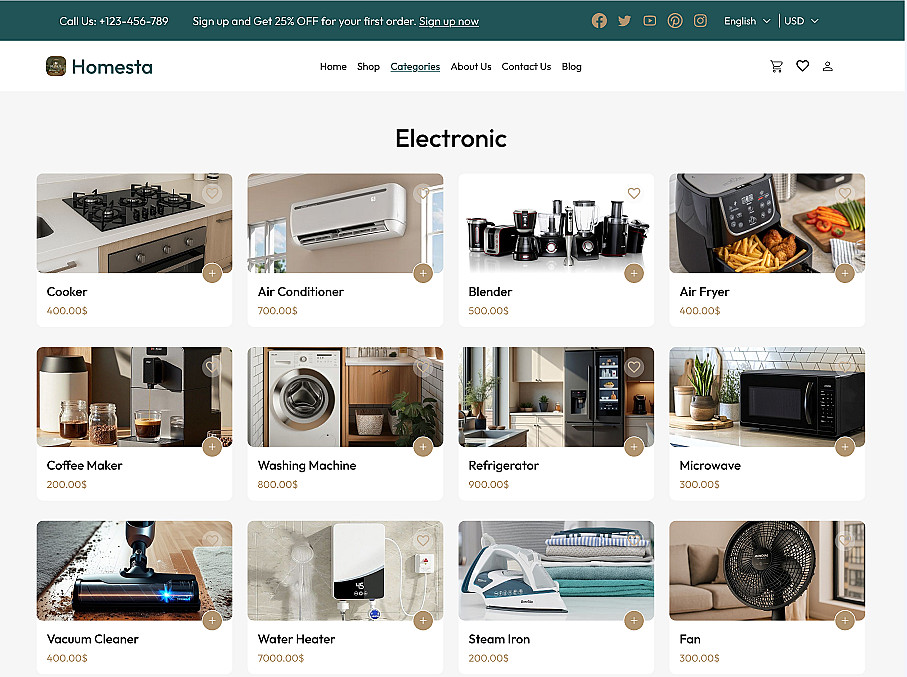The height and width of the screenshot is (677, 907).
Task: Add Cooker to cart with plus button
Action: tap(212, 273)
